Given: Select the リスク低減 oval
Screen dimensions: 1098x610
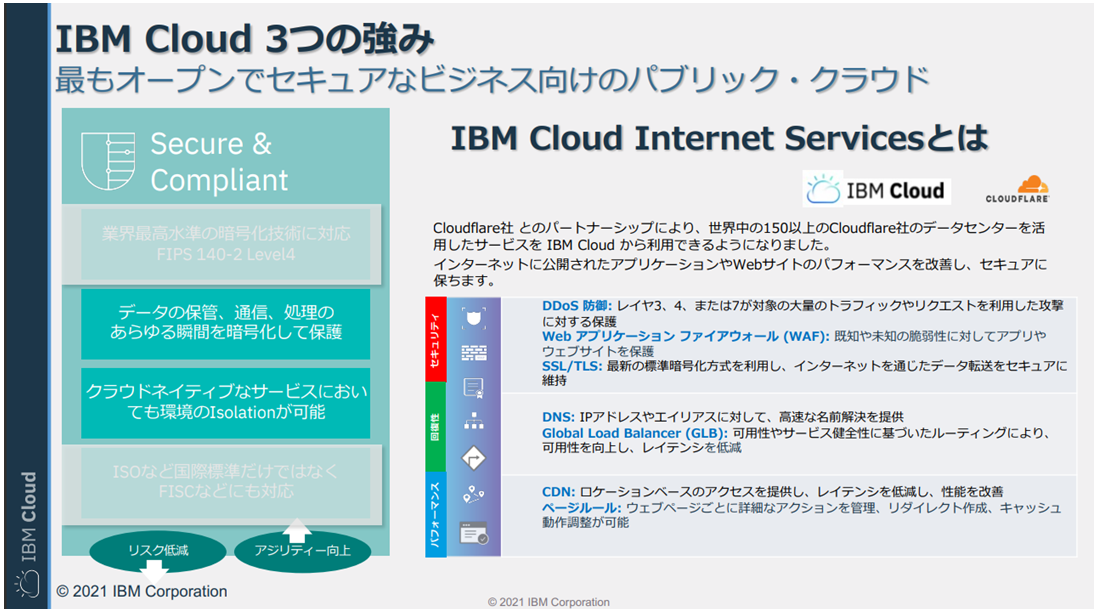Looking at the screenshot, I should point(158,551).
